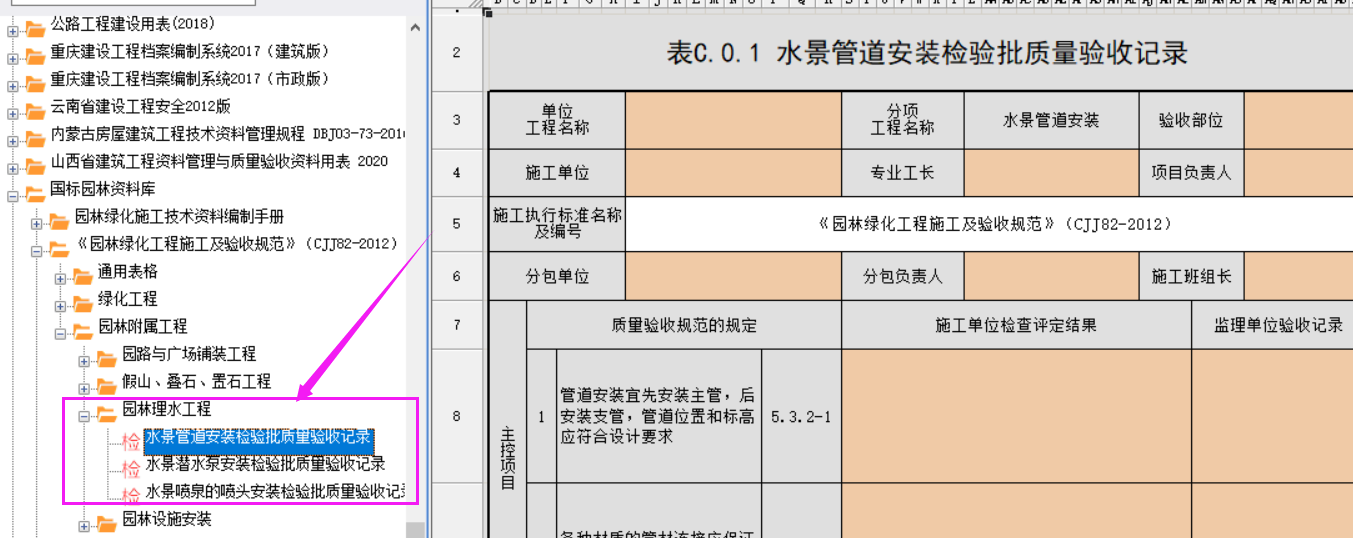
Task: Collapse 《园林绿化工程施工及验收规范》 node
Action: 37,251
